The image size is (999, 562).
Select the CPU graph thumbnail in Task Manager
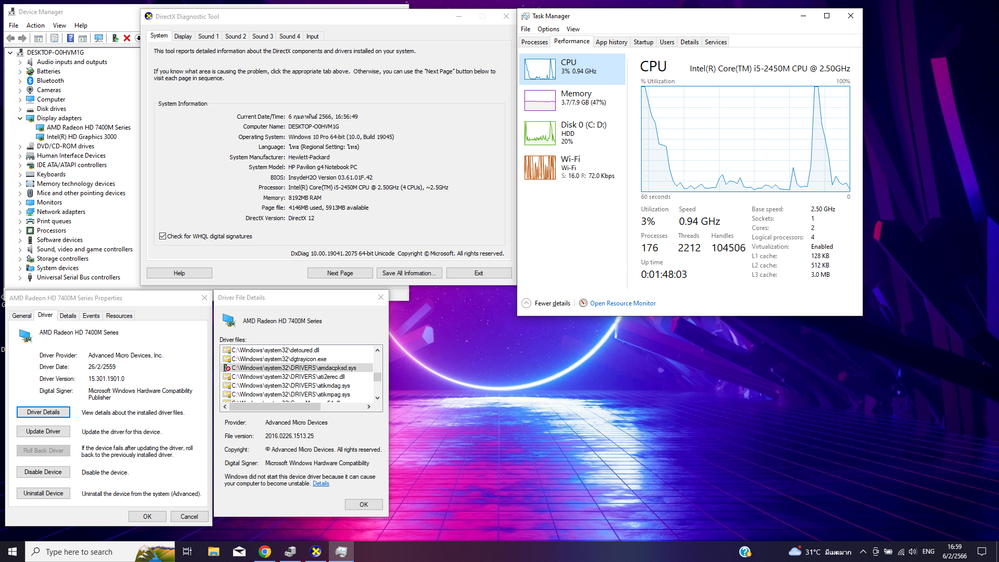point(540,68)
